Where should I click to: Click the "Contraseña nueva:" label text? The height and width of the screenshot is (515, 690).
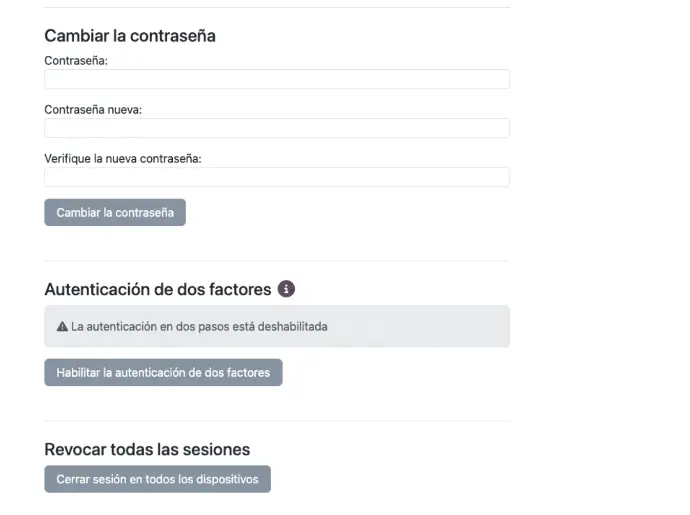tap(93, 110)
